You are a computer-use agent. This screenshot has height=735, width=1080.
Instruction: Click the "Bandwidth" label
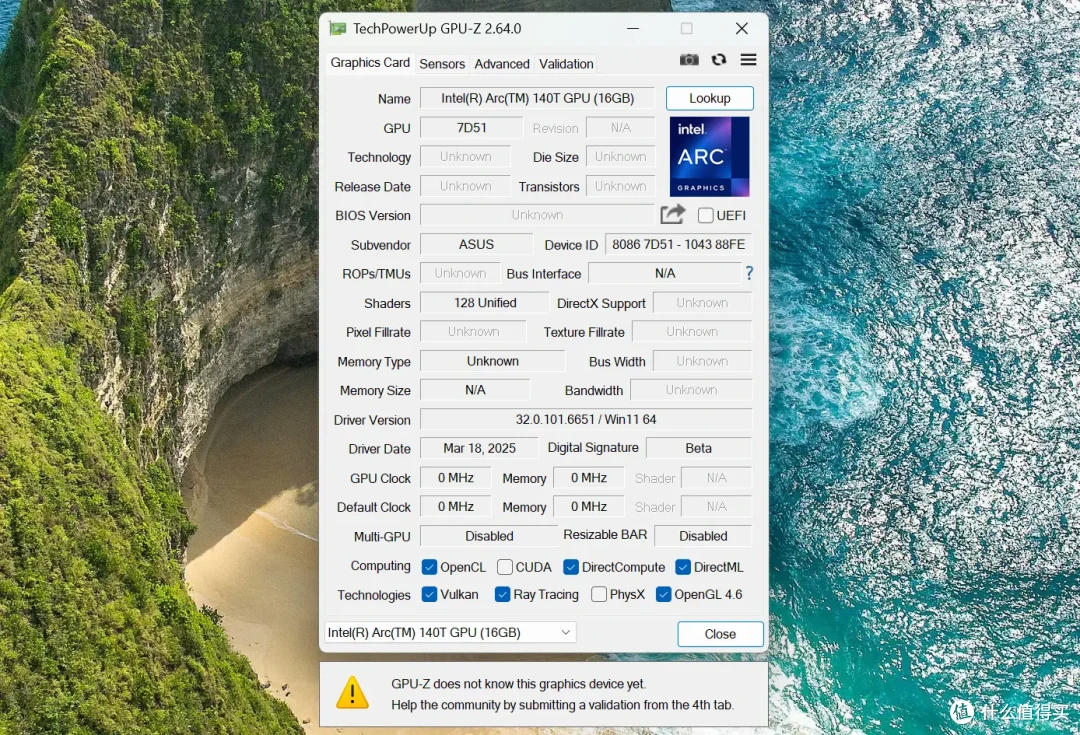coord(594,391)
